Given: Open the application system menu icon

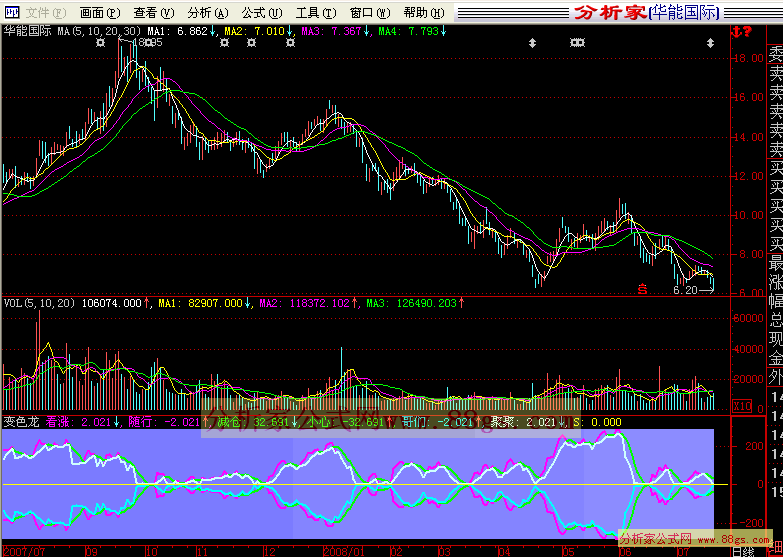Looking at the screenshot, I should pyautogui.click(x=11, y=12).
